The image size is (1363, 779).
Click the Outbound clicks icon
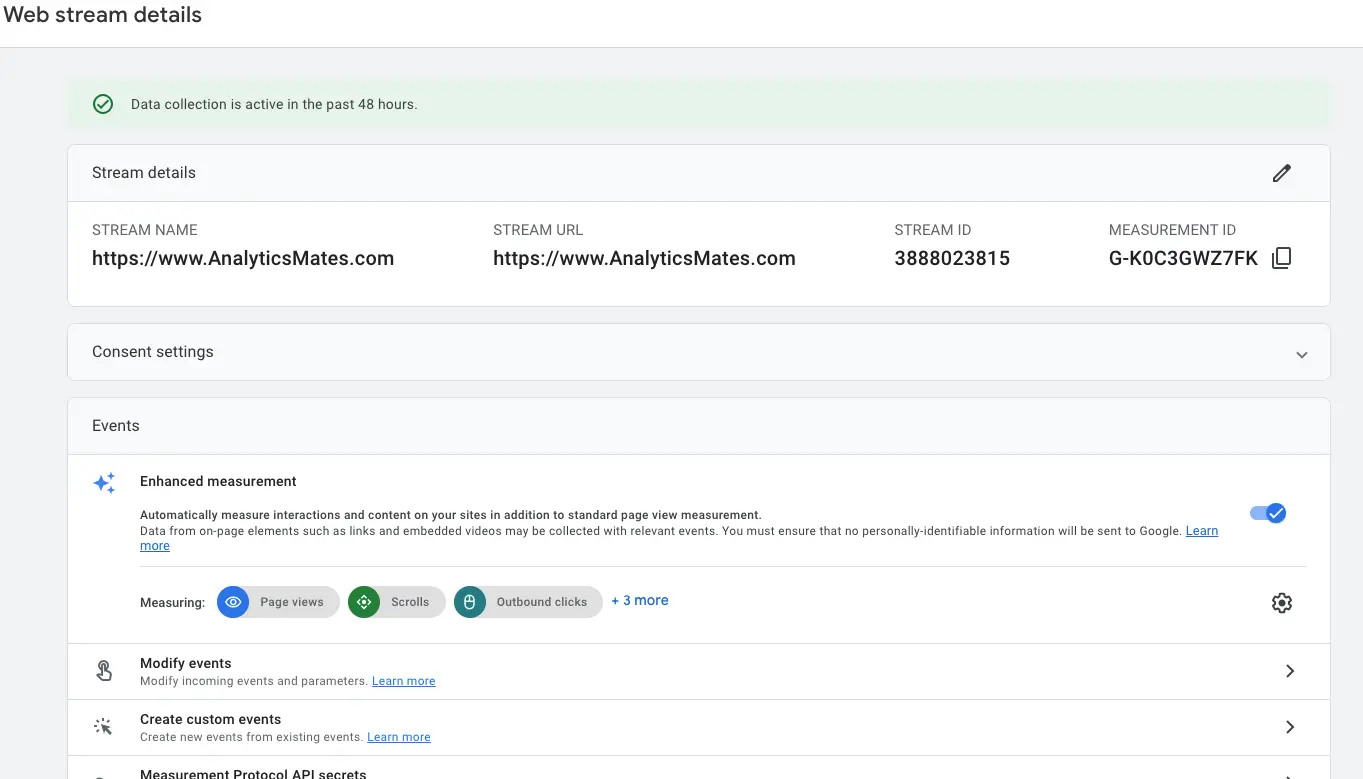[x=469, y=602]
